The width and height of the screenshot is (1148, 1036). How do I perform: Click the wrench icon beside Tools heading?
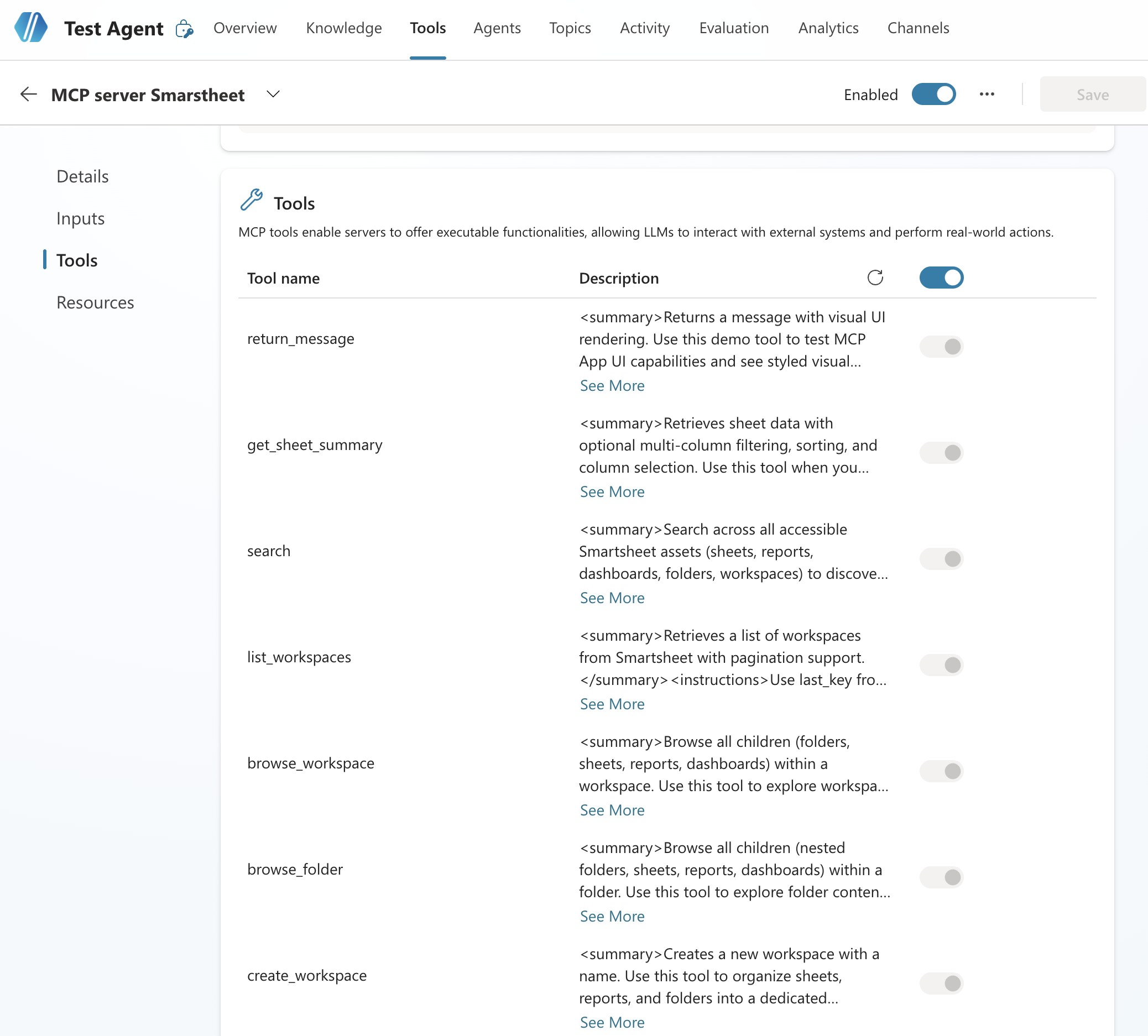coord(251,200)
